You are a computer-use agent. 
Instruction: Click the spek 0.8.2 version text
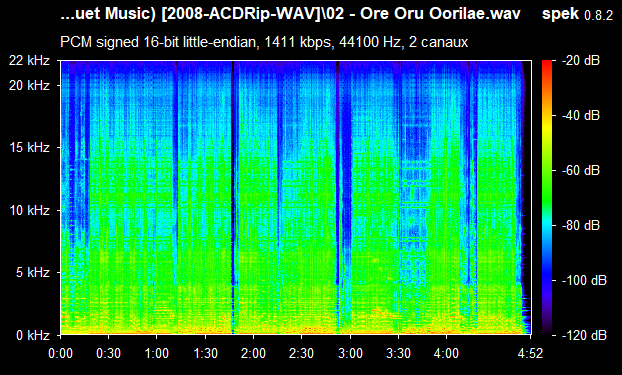(578, 14)
